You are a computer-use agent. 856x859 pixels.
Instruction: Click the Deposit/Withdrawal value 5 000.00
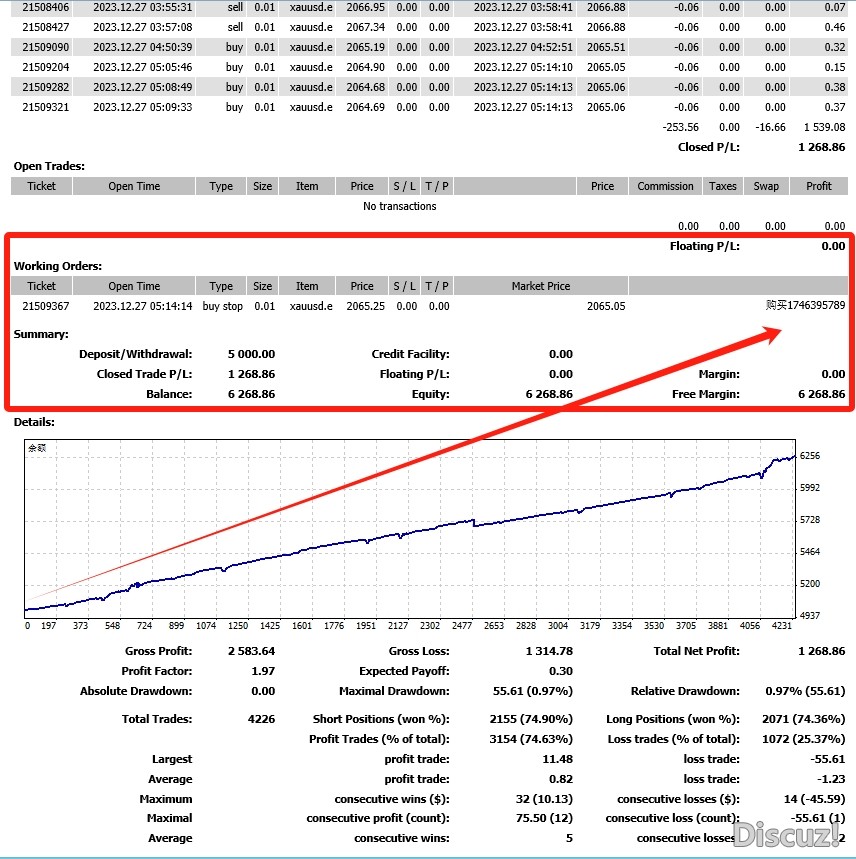251,354
